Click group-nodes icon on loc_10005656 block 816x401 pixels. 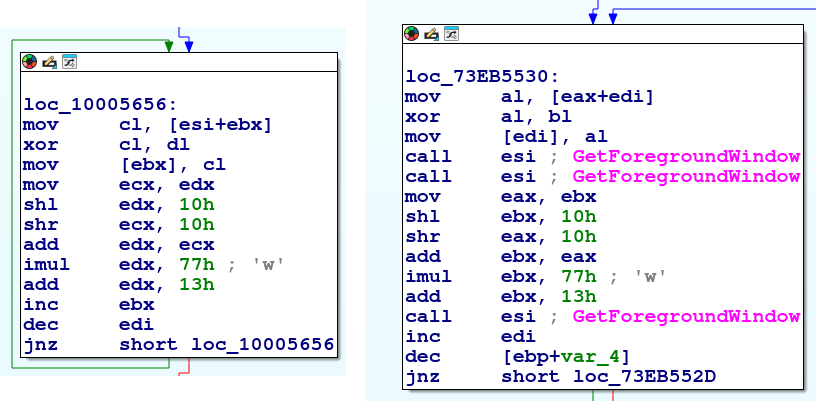69,61
